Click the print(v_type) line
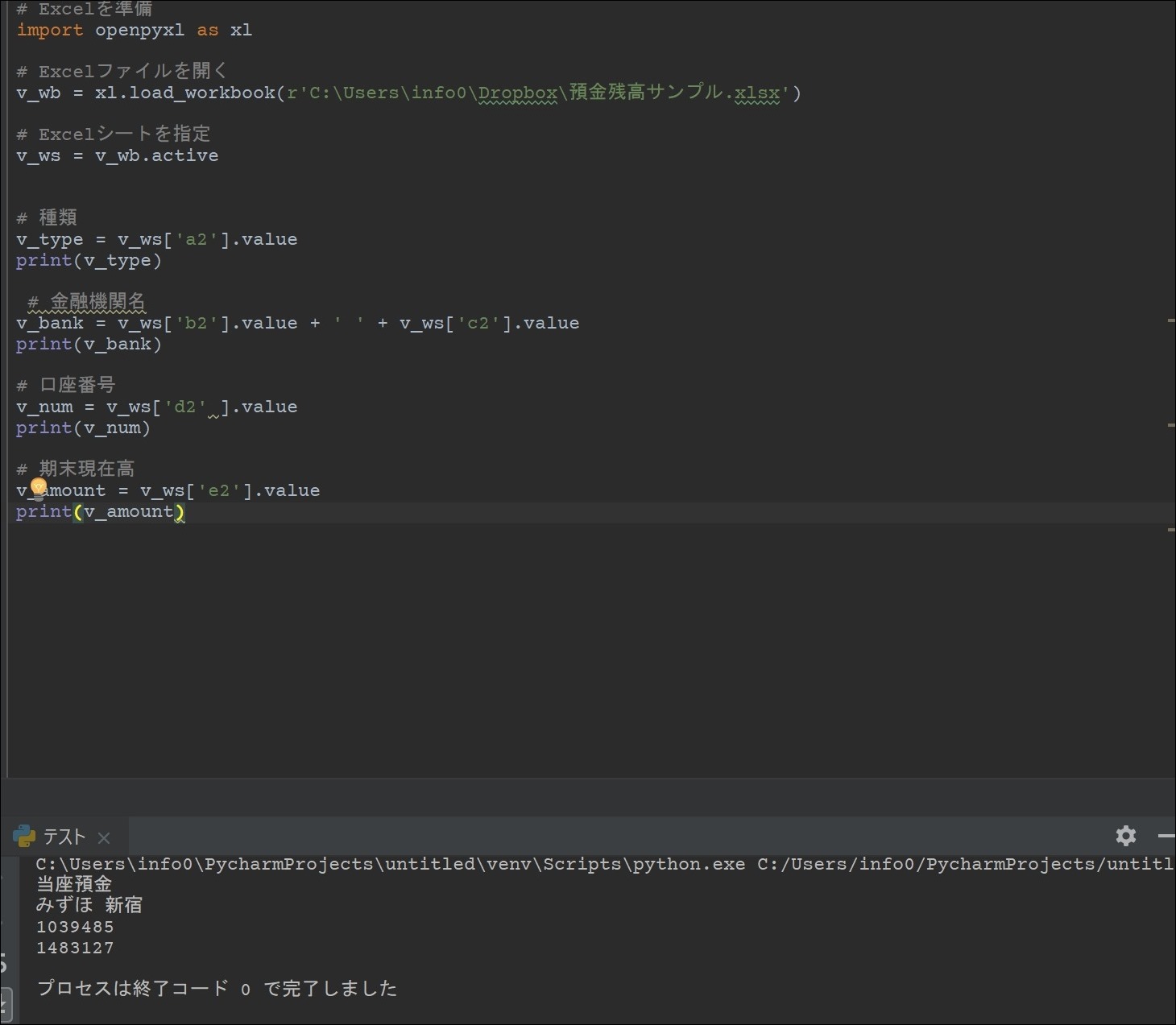 (x=89, y=260)
